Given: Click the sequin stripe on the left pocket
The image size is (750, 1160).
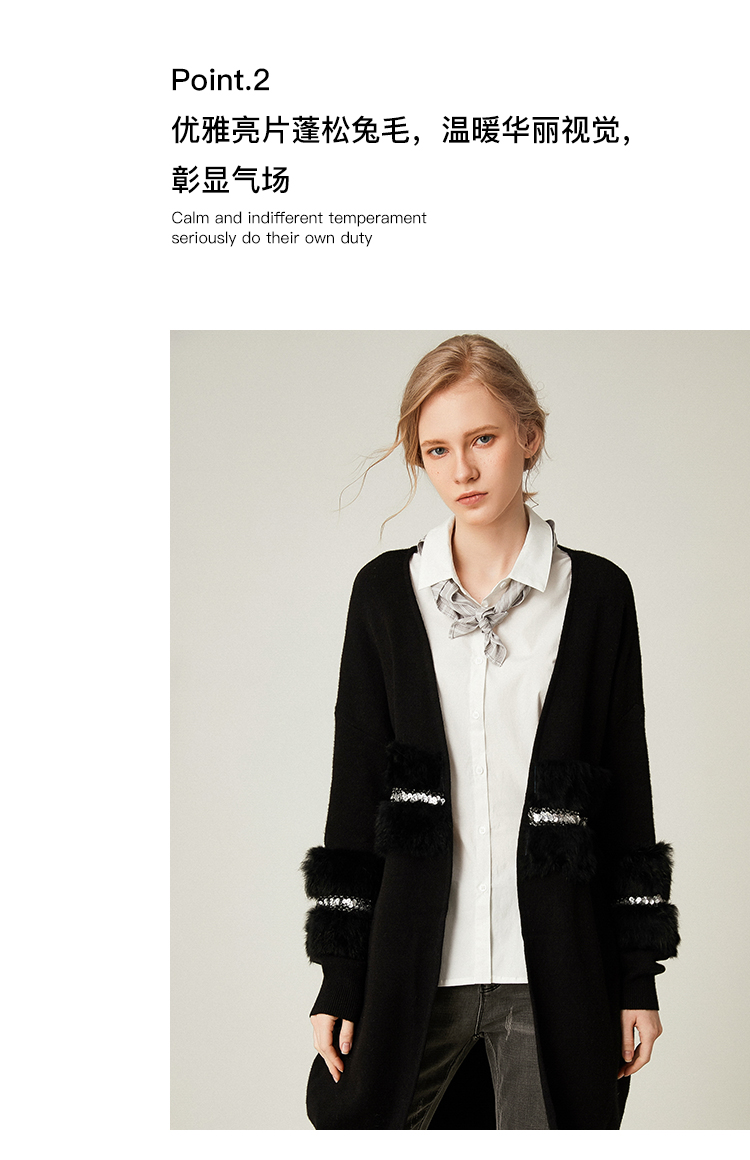Looking at the screenshot, I should (418, 796).
